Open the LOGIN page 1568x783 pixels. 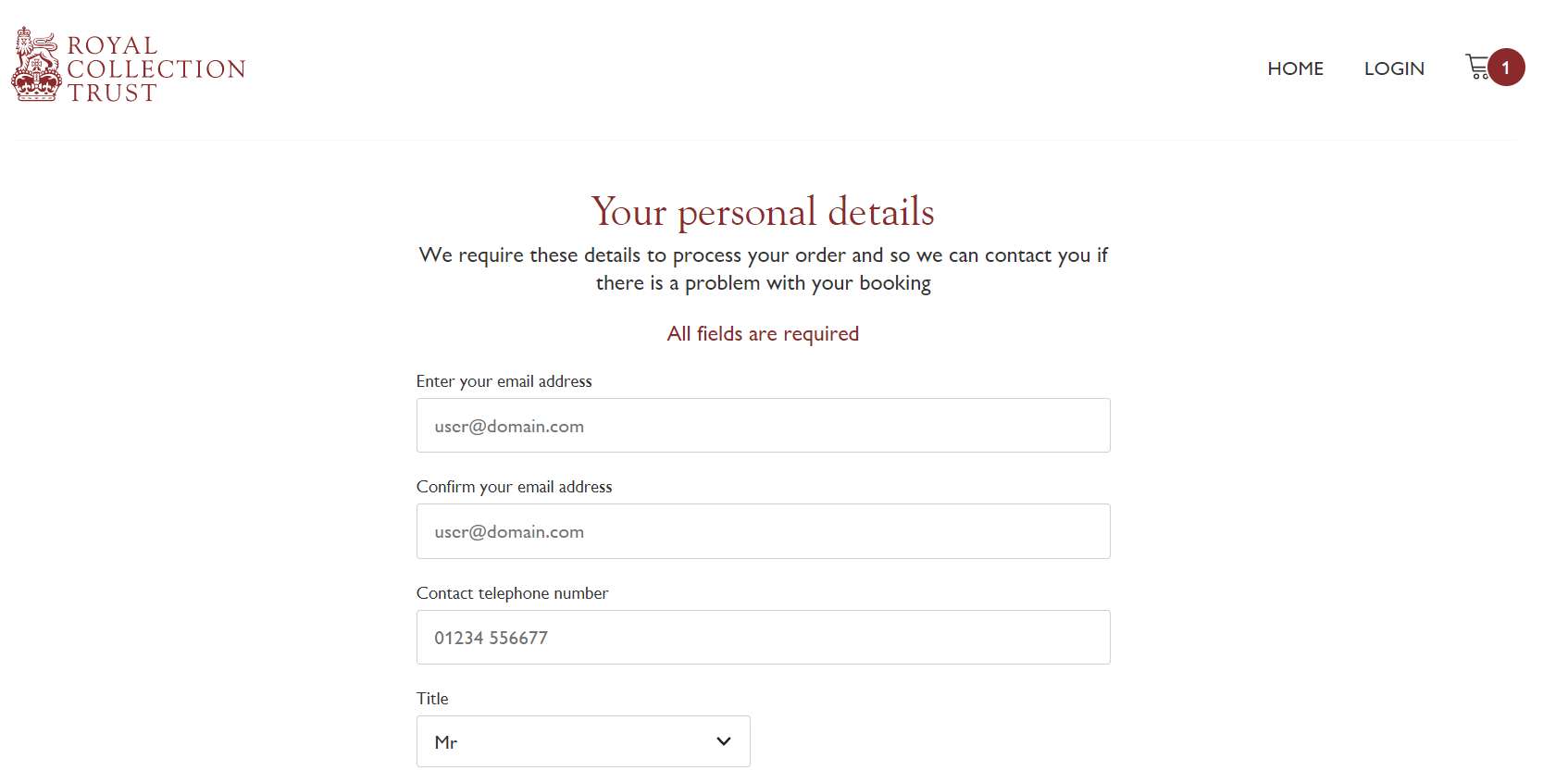pos(1393,68)
